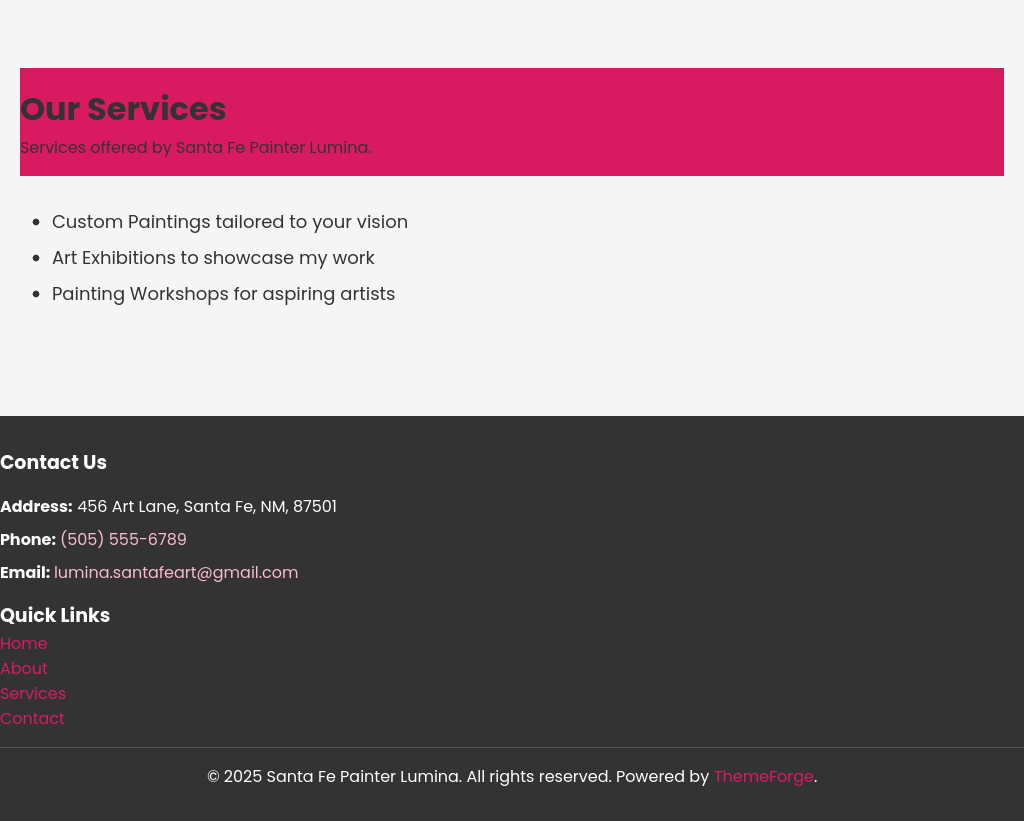The height and width of the screenshot is (821, 1024).
Task: Select the 456 Art Lane address text
Action: click(x=207, y=507)
